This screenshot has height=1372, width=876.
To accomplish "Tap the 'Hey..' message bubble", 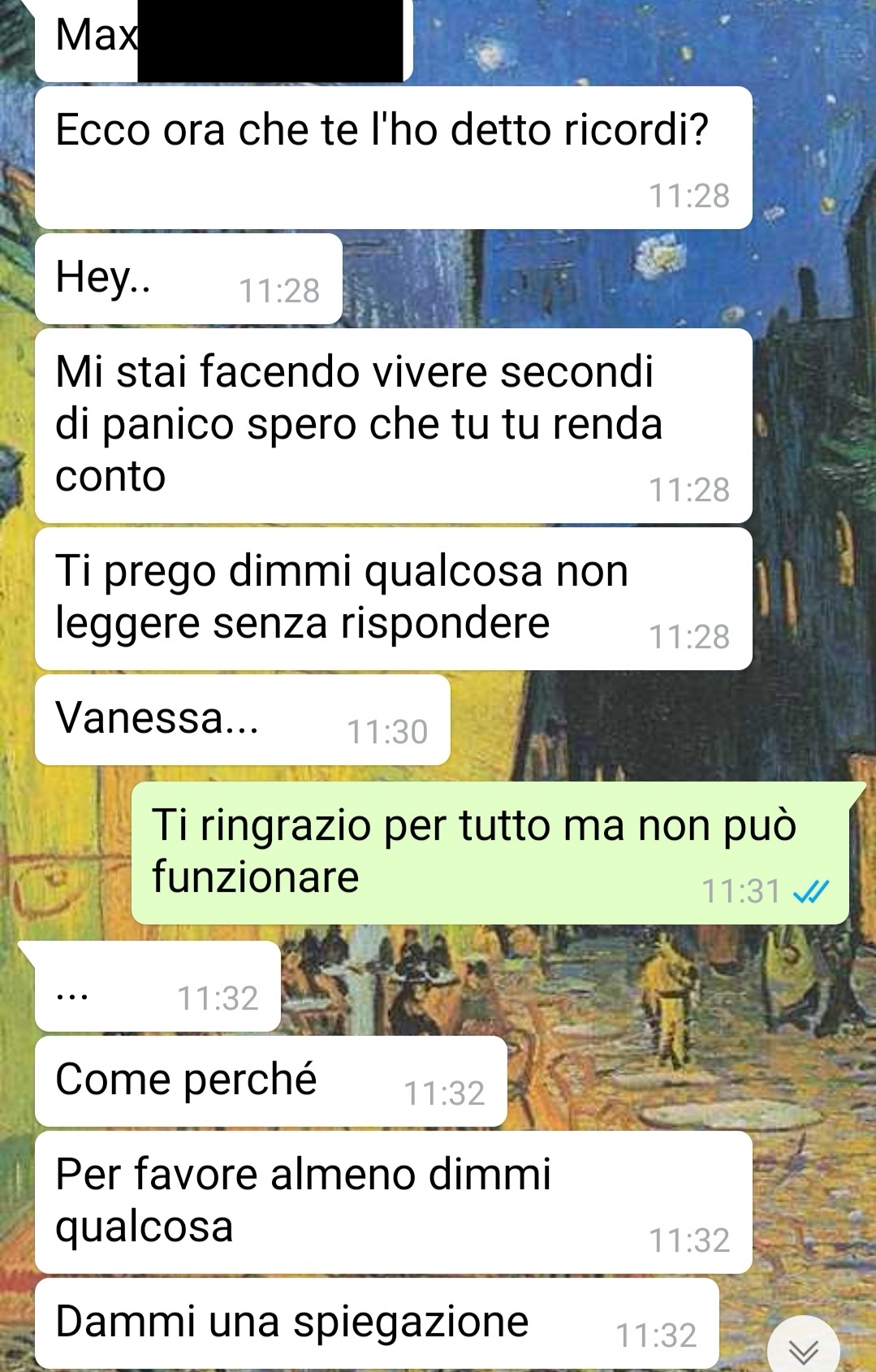I will pyautogui.click(x=188, y=279).
